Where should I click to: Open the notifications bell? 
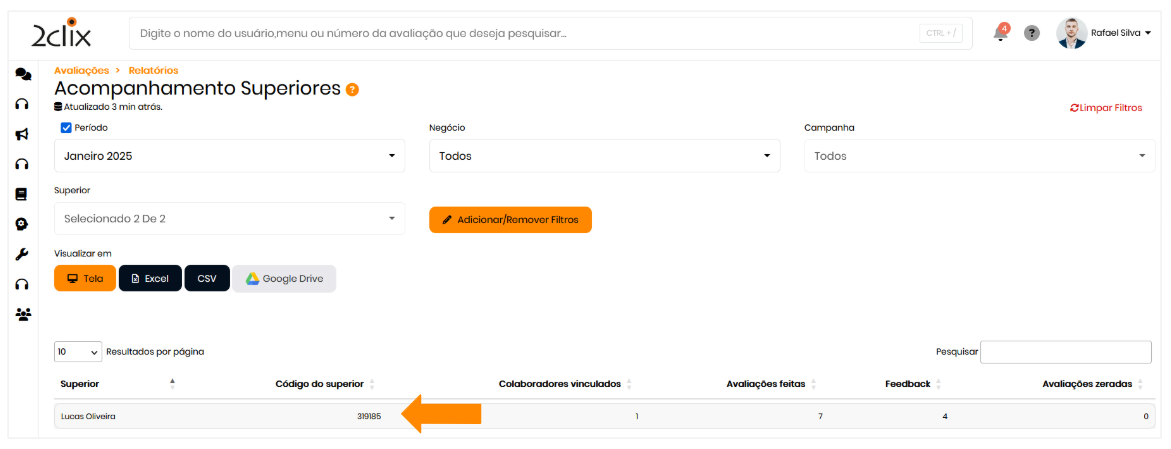pos(1000,33)
